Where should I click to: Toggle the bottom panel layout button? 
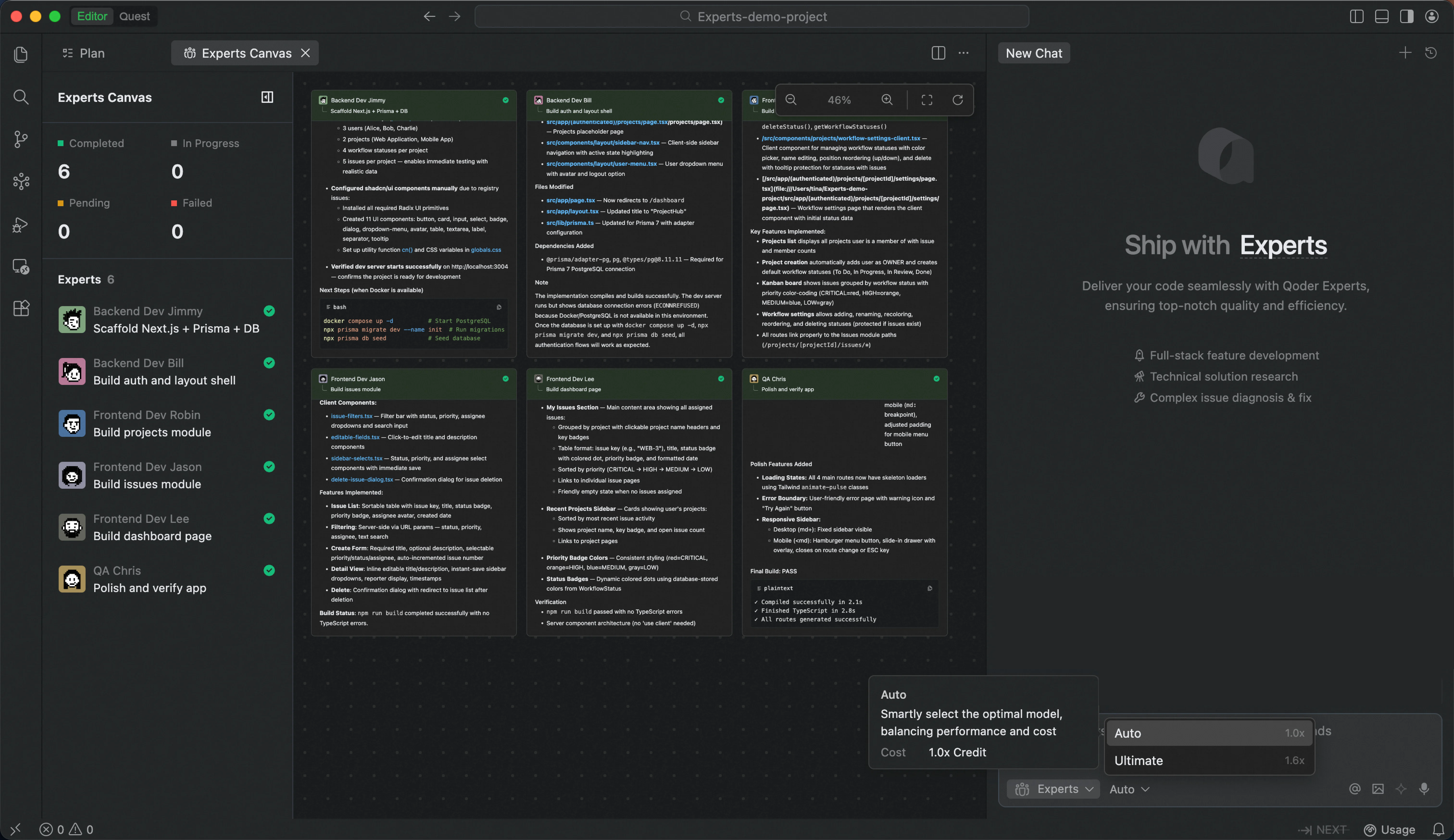(x=1381, y=16)
